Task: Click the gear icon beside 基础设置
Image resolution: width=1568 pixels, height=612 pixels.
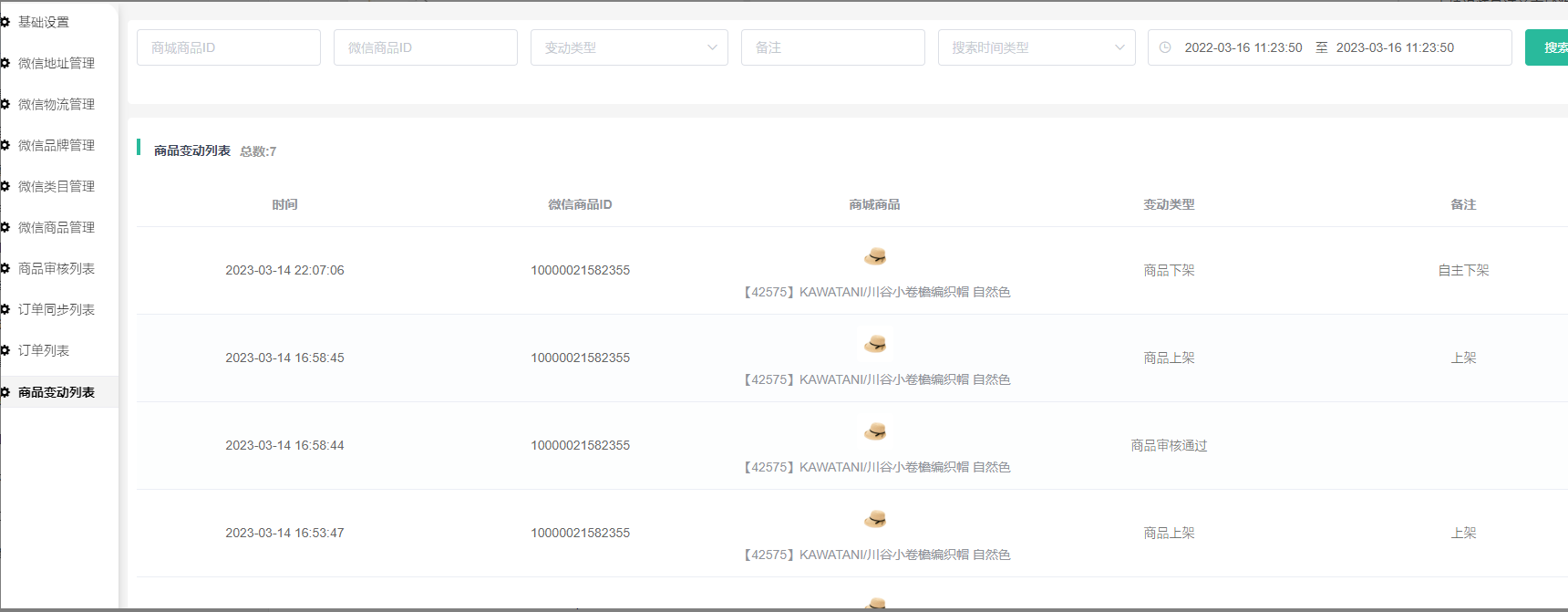Action: [5, 22]
